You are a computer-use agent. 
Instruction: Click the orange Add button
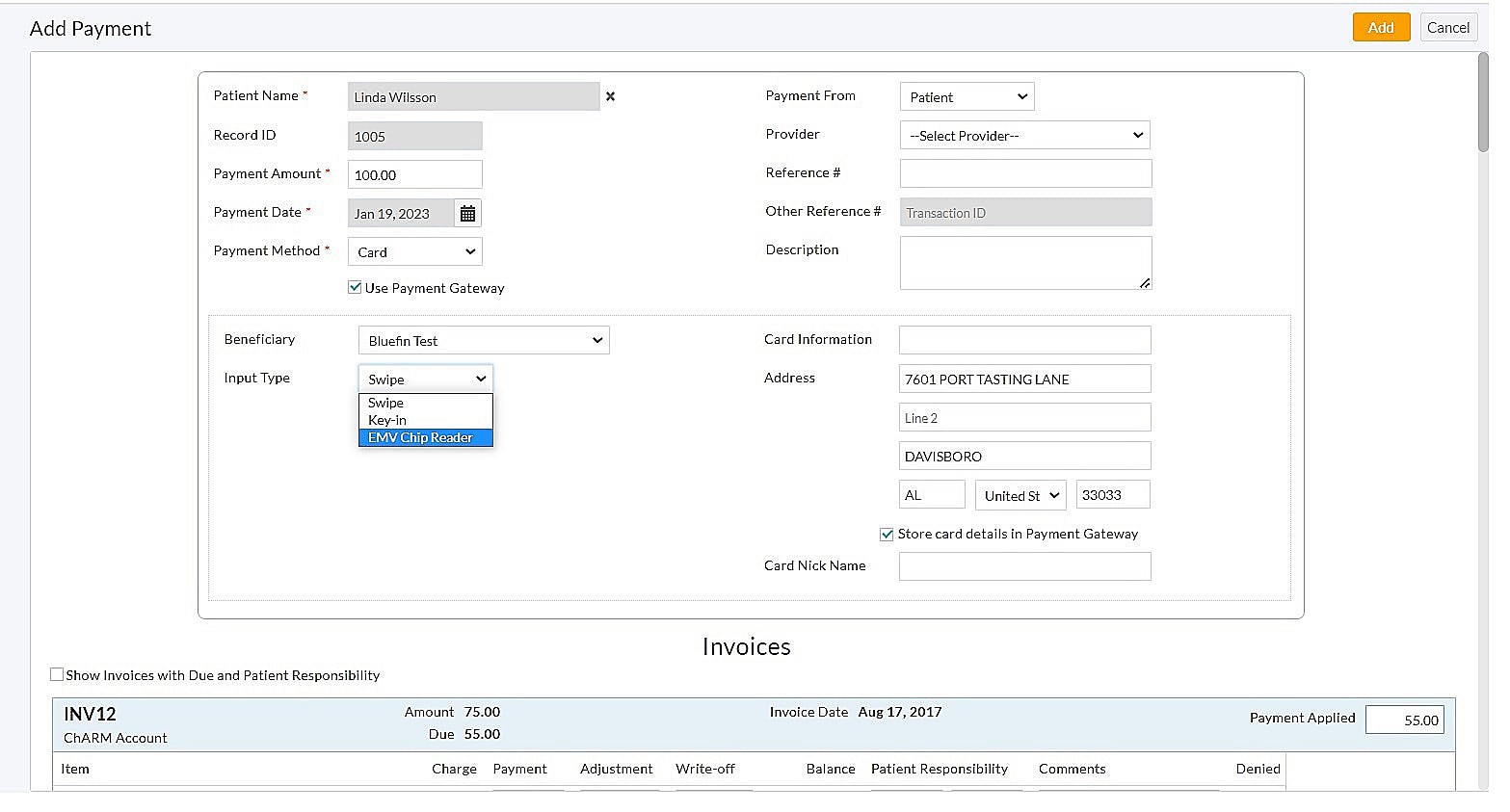[x=1380, y=27]
